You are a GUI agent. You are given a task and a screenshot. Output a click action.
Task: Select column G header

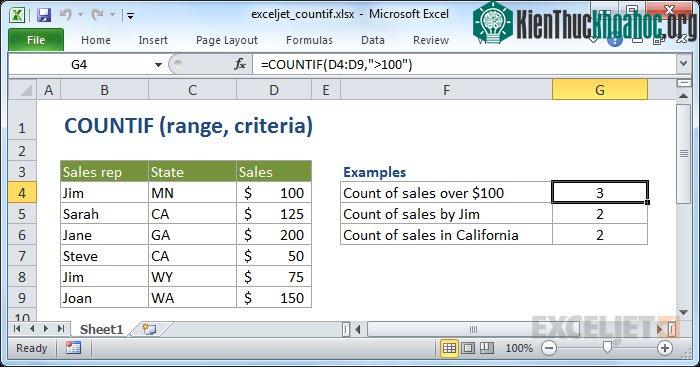coord(600,90)
